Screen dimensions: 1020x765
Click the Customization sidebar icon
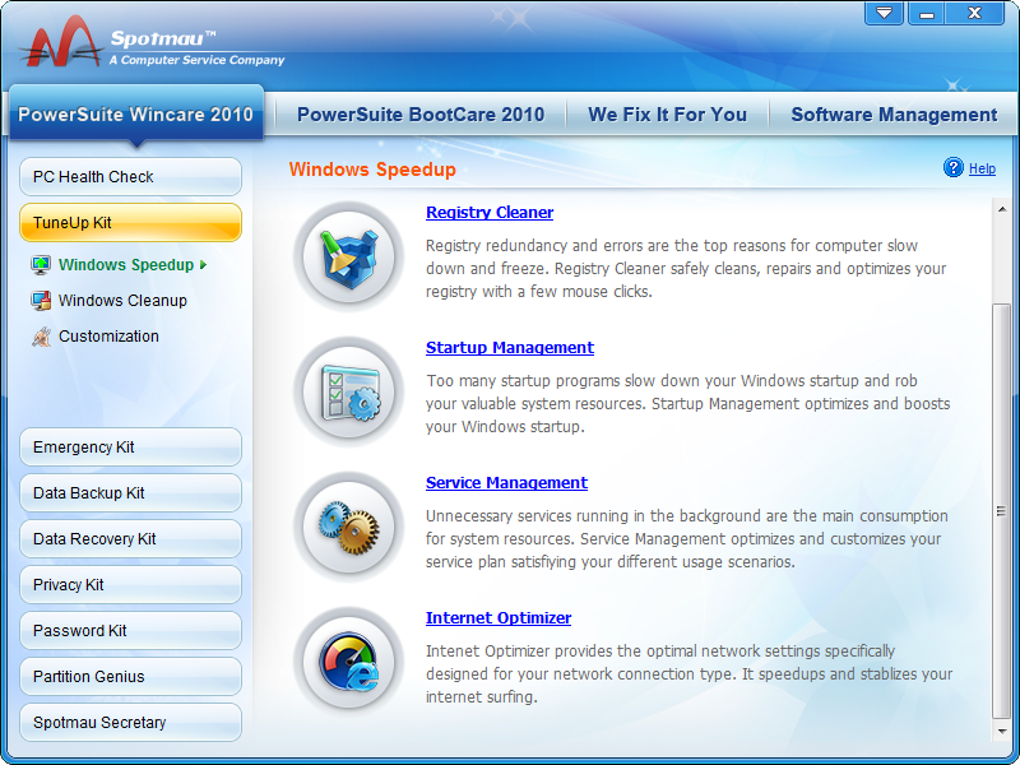click(41, 336)
